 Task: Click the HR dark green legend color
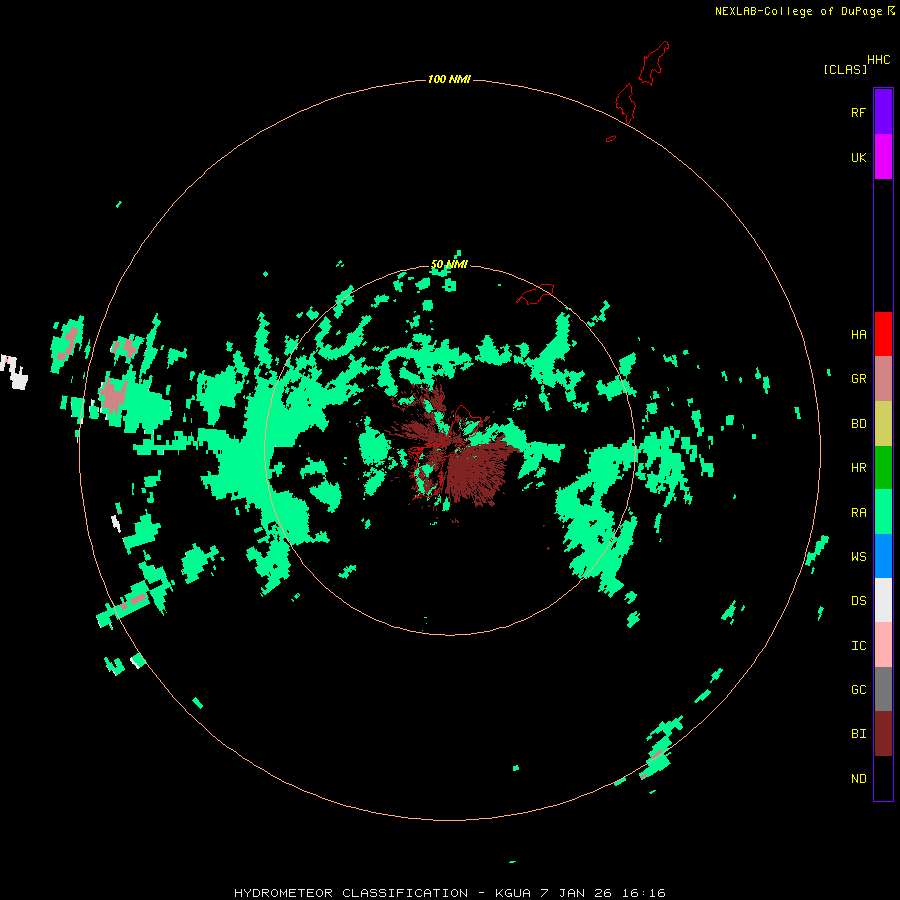pos(883,468)
